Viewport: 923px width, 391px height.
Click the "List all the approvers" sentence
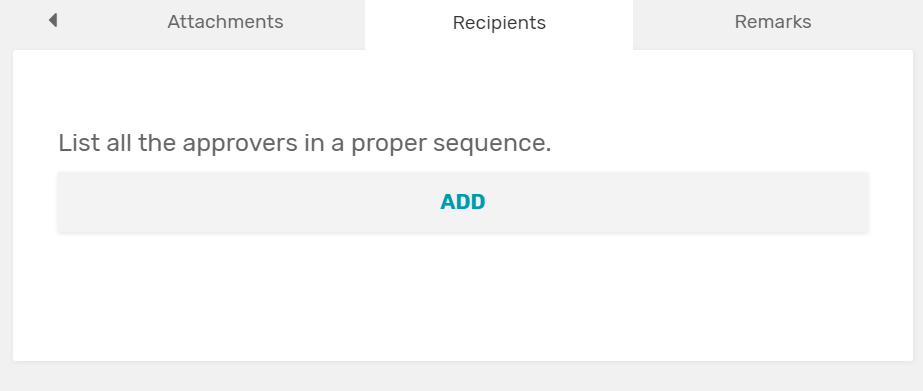[305, 143]
